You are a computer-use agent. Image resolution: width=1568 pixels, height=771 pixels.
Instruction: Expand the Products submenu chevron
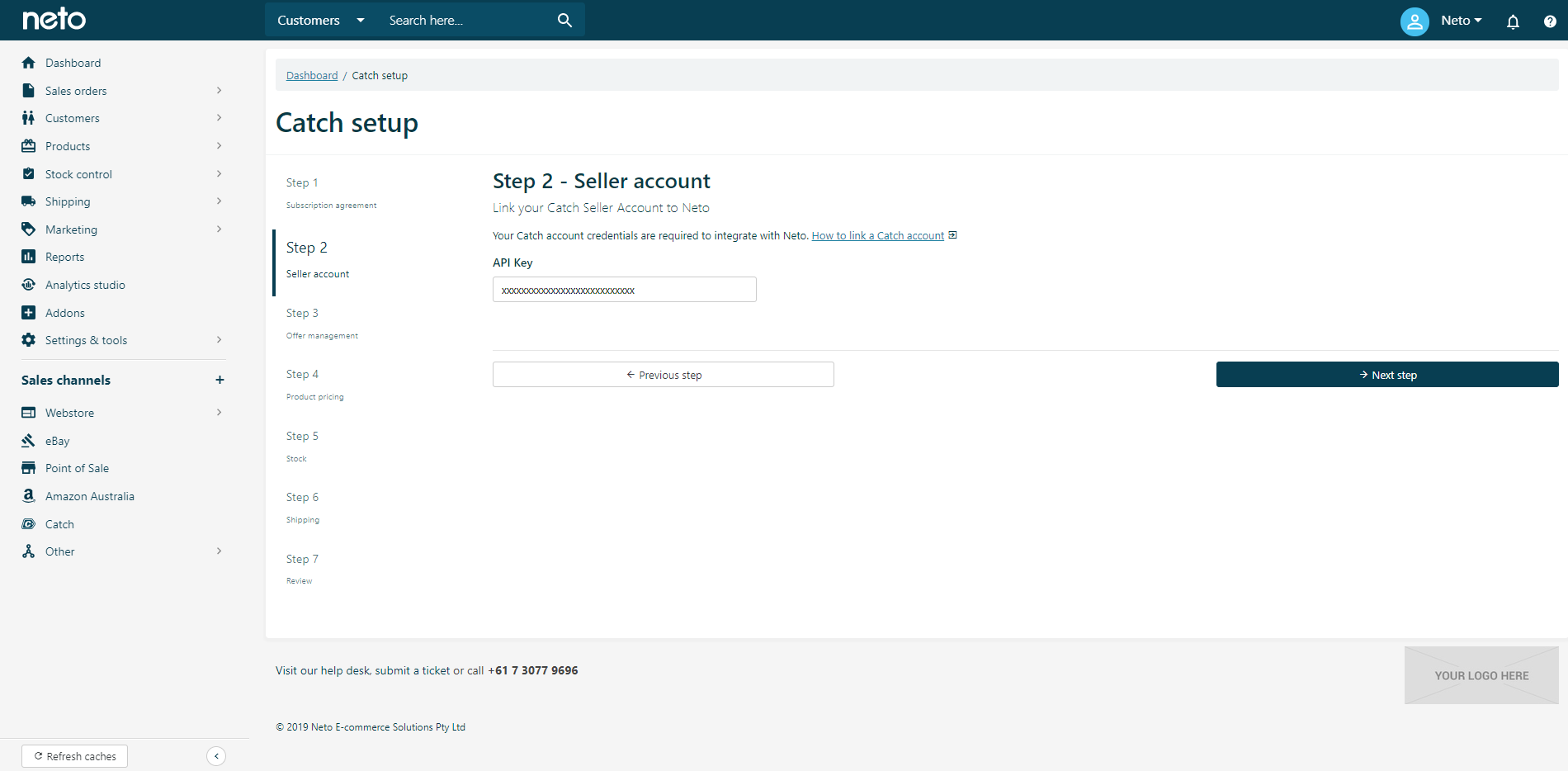point(219,146)
